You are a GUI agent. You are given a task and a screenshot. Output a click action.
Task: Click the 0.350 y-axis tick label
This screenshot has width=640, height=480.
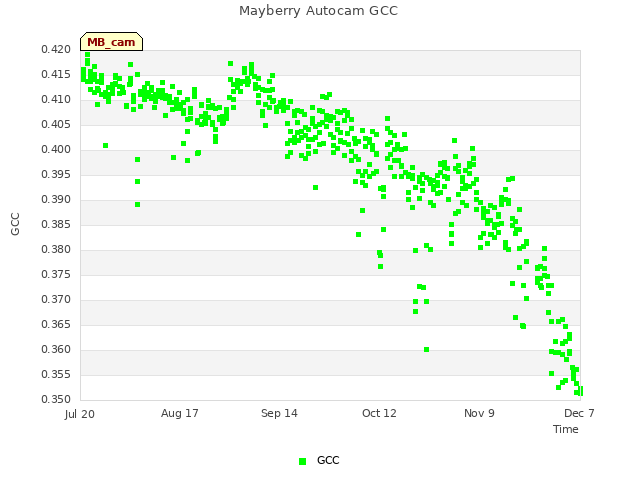coord(56,399)
